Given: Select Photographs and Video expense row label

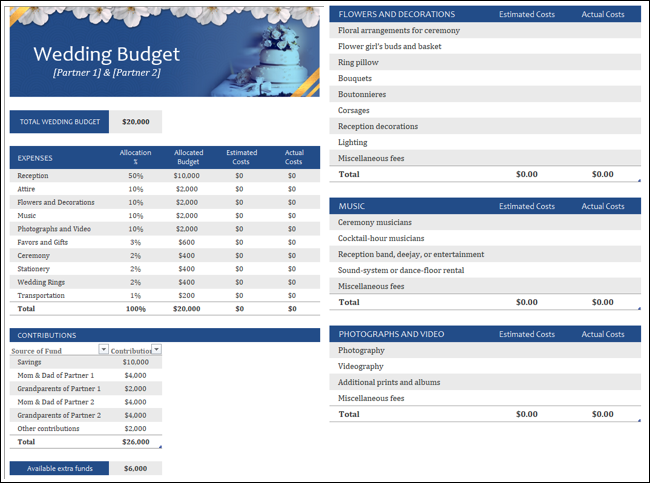Looking at the screenshot, I should coord(54,229).
